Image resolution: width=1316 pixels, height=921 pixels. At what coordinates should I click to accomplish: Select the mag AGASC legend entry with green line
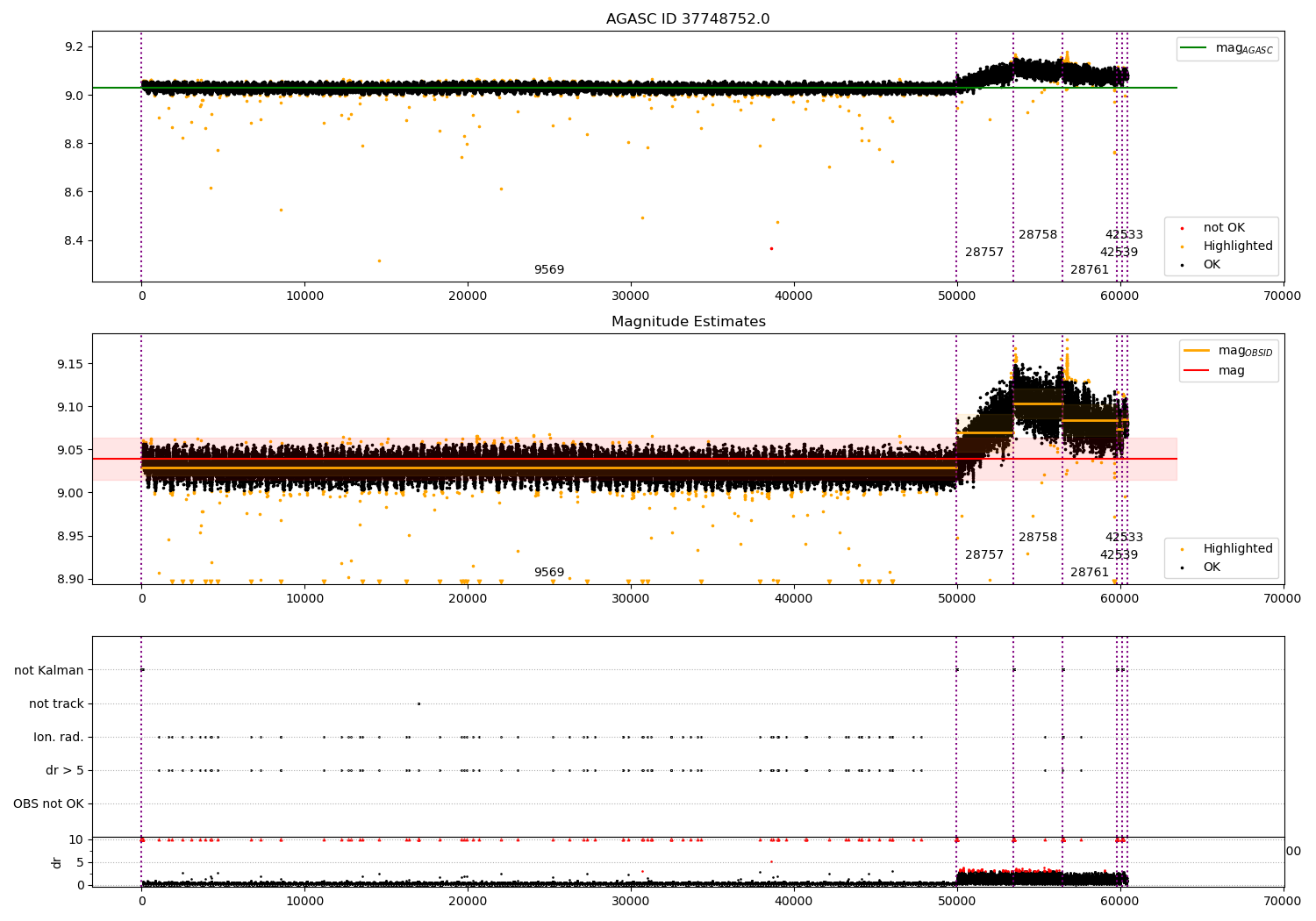pyautogui.click(x=1227, y=49)
